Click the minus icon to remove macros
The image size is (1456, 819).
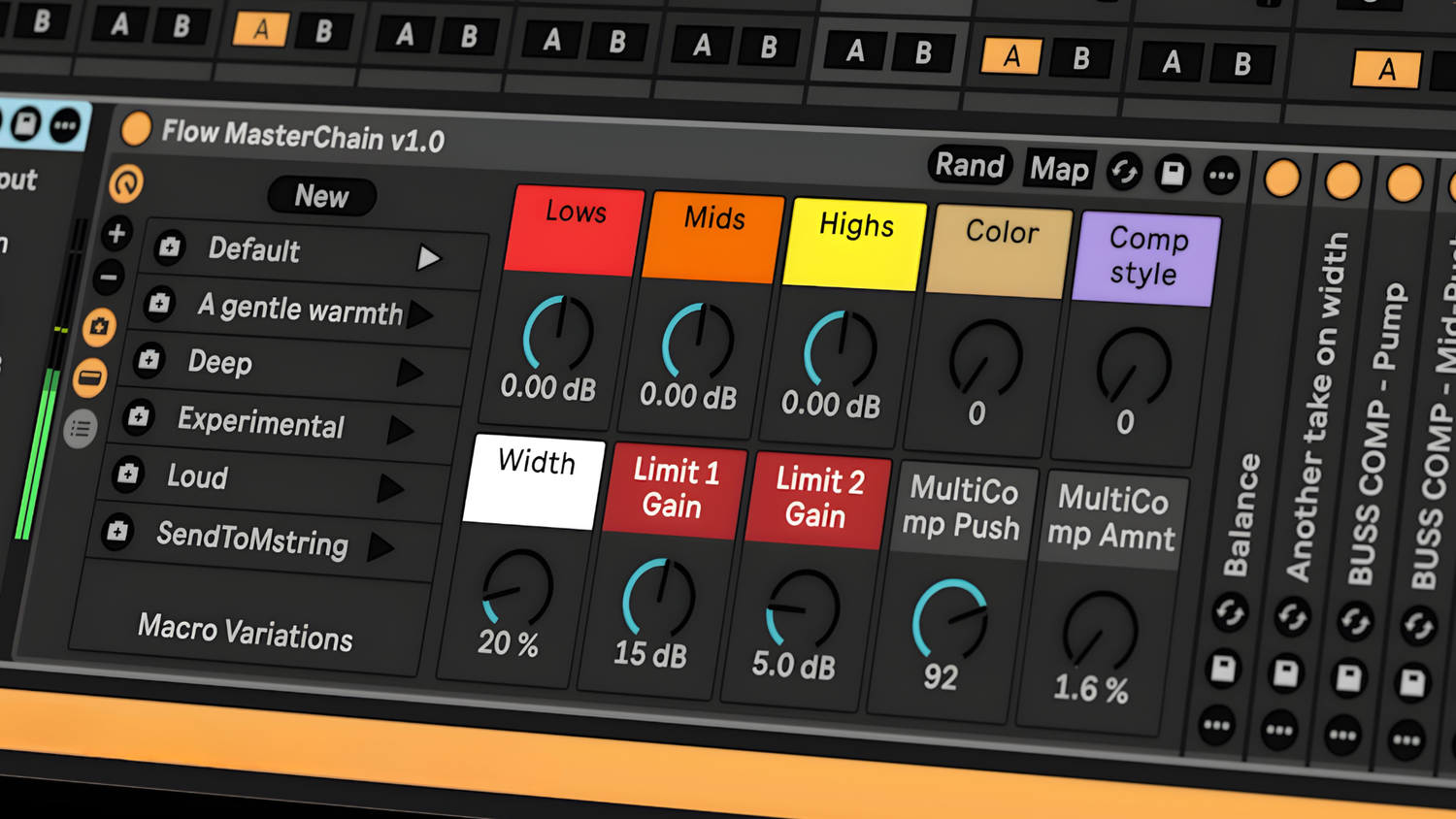coord(109,278)
